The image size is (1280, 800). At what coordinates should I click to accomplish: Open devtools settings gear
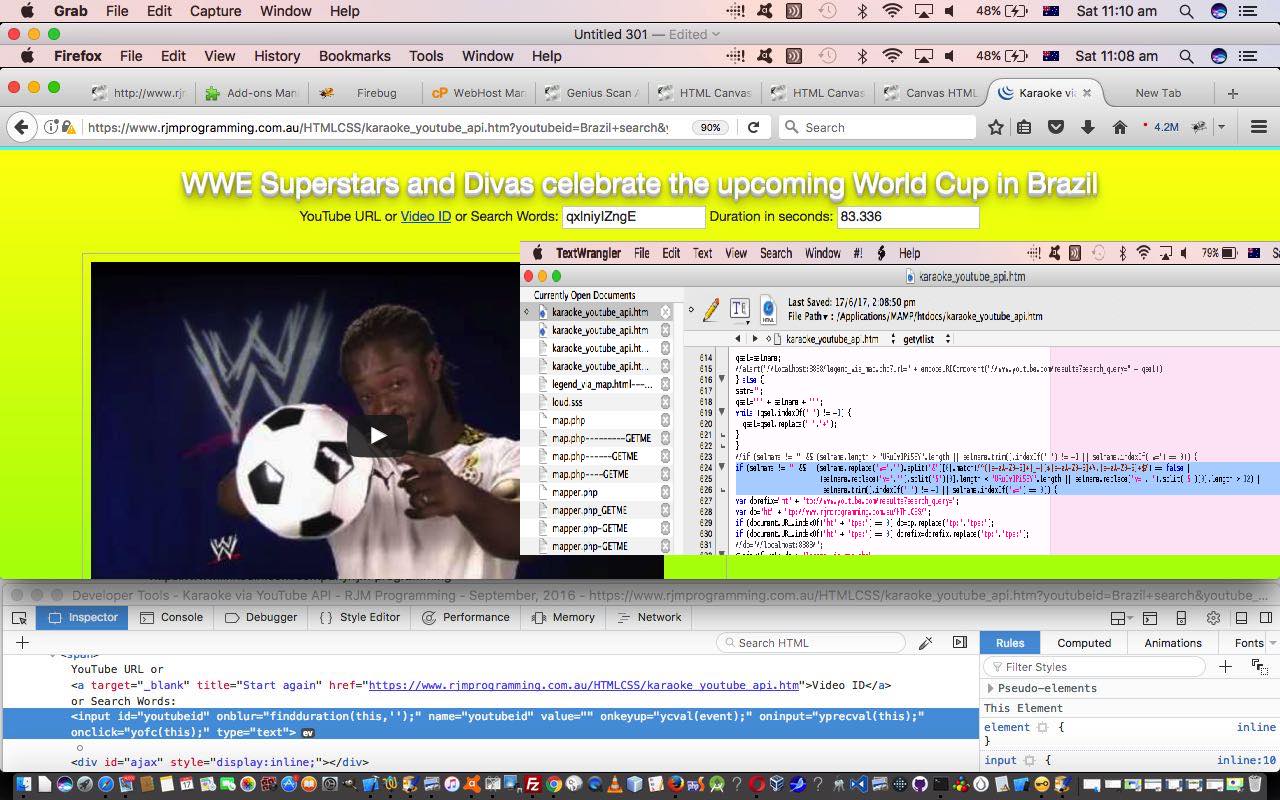point(1213,618)
